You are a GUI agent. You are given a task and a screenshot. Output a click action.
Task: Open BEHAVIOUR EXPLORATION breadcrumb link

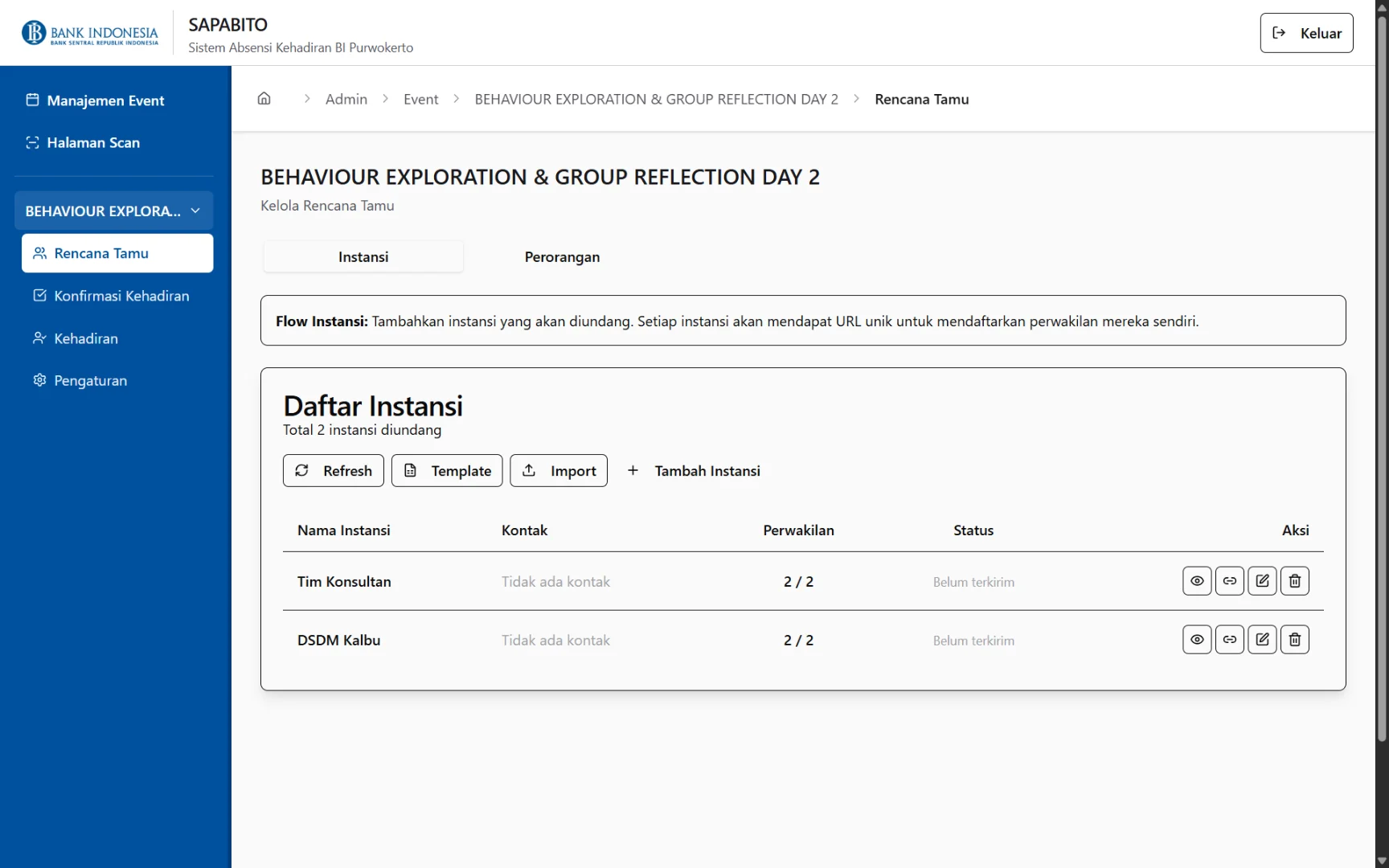tap(656, 99)
